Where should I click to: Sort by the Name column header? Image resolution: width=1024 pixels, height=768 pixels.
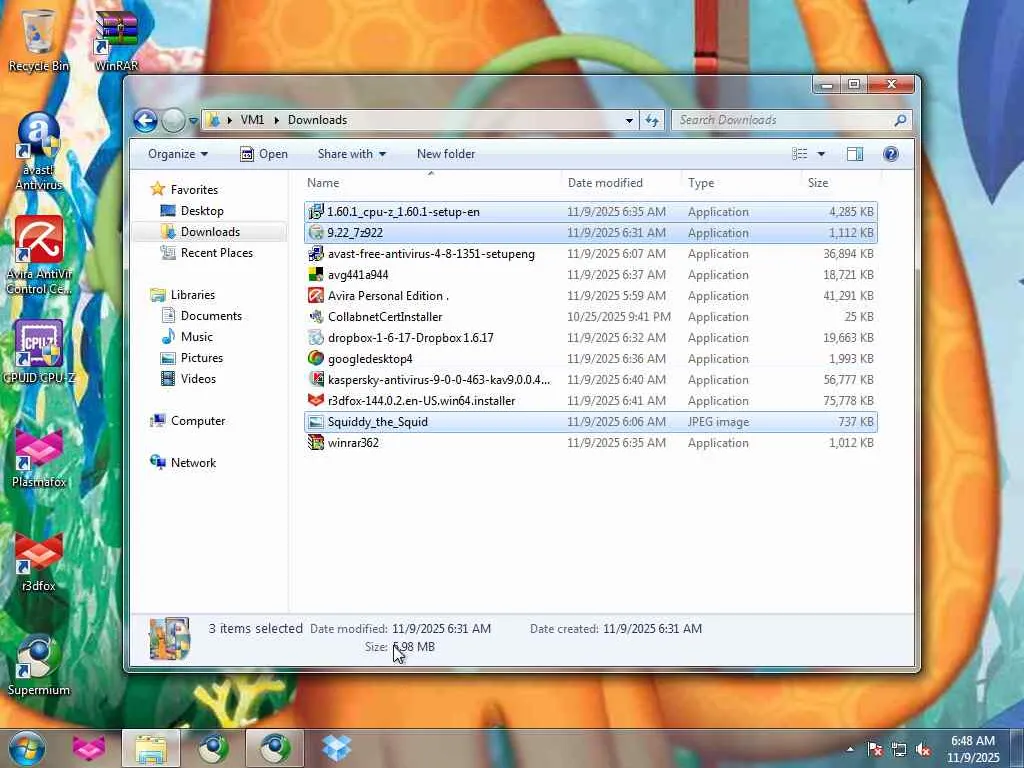tap(432, 183)
